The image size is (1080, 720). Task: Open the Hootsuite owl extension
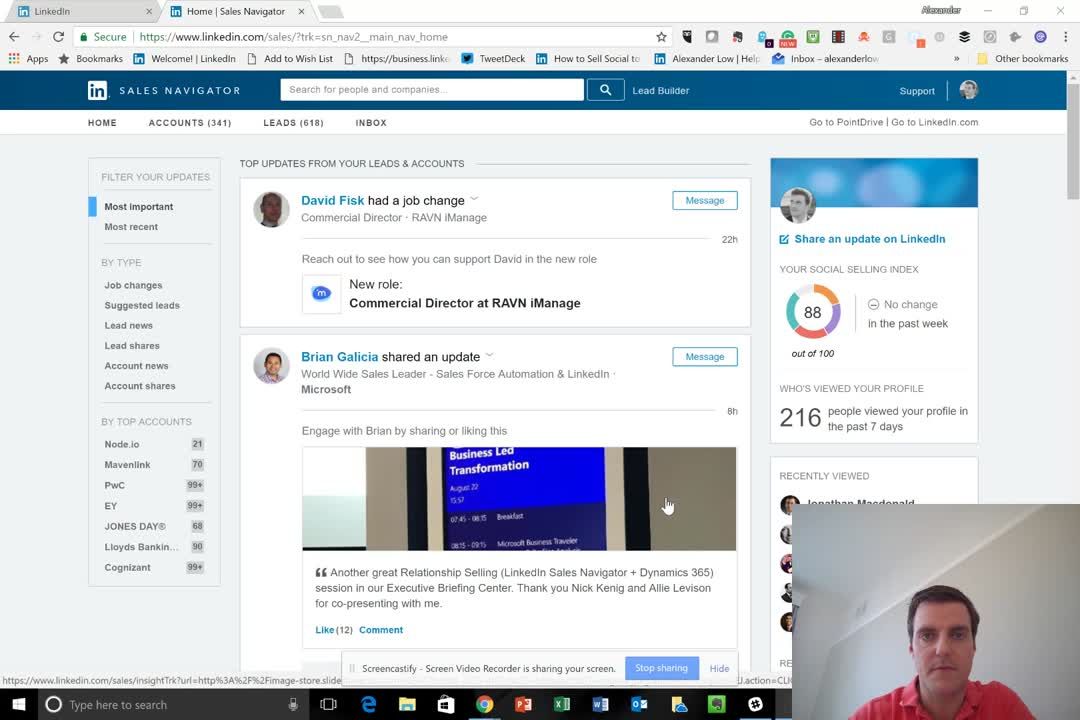point(687,37)
